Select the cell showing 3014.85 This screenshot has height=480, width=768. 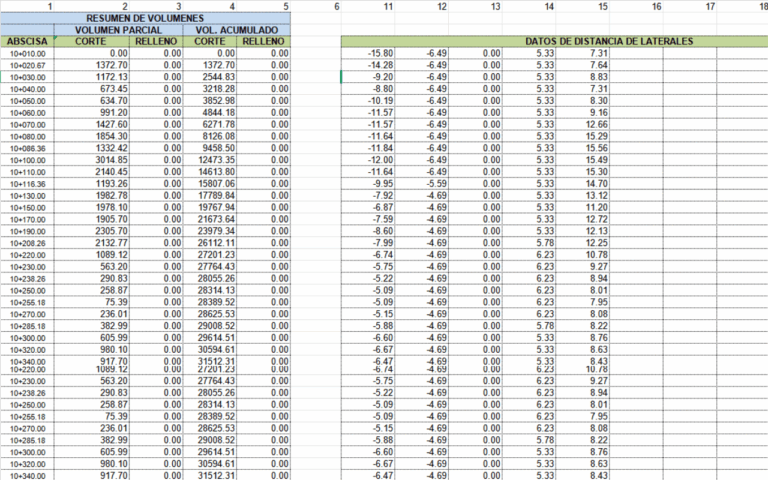point(92,160)
